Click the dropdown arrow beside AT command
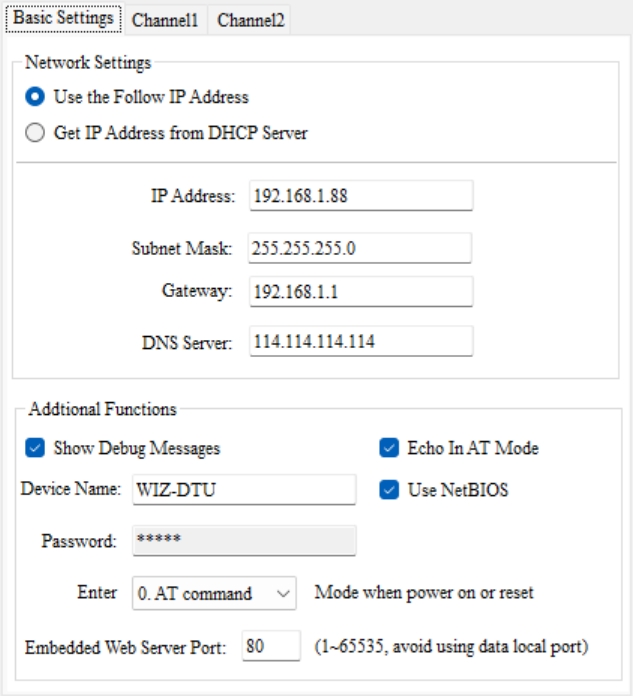The height and width of the screenshot is (696, 633). (x=283, y=593)
